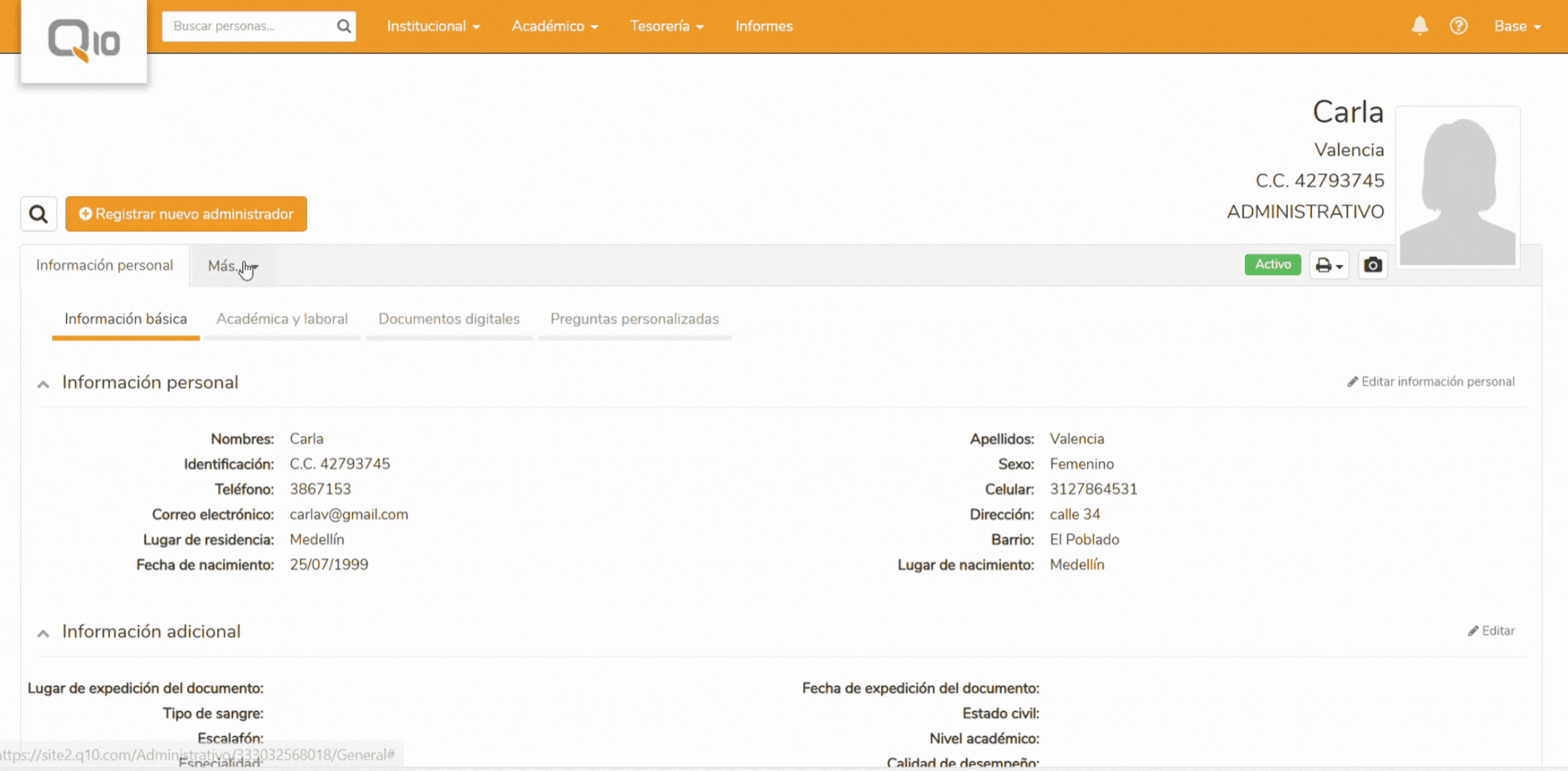The width and height of the screenshot is (1568, 771).
Task: Collapse the Información personal section
Action: [43, 384]
